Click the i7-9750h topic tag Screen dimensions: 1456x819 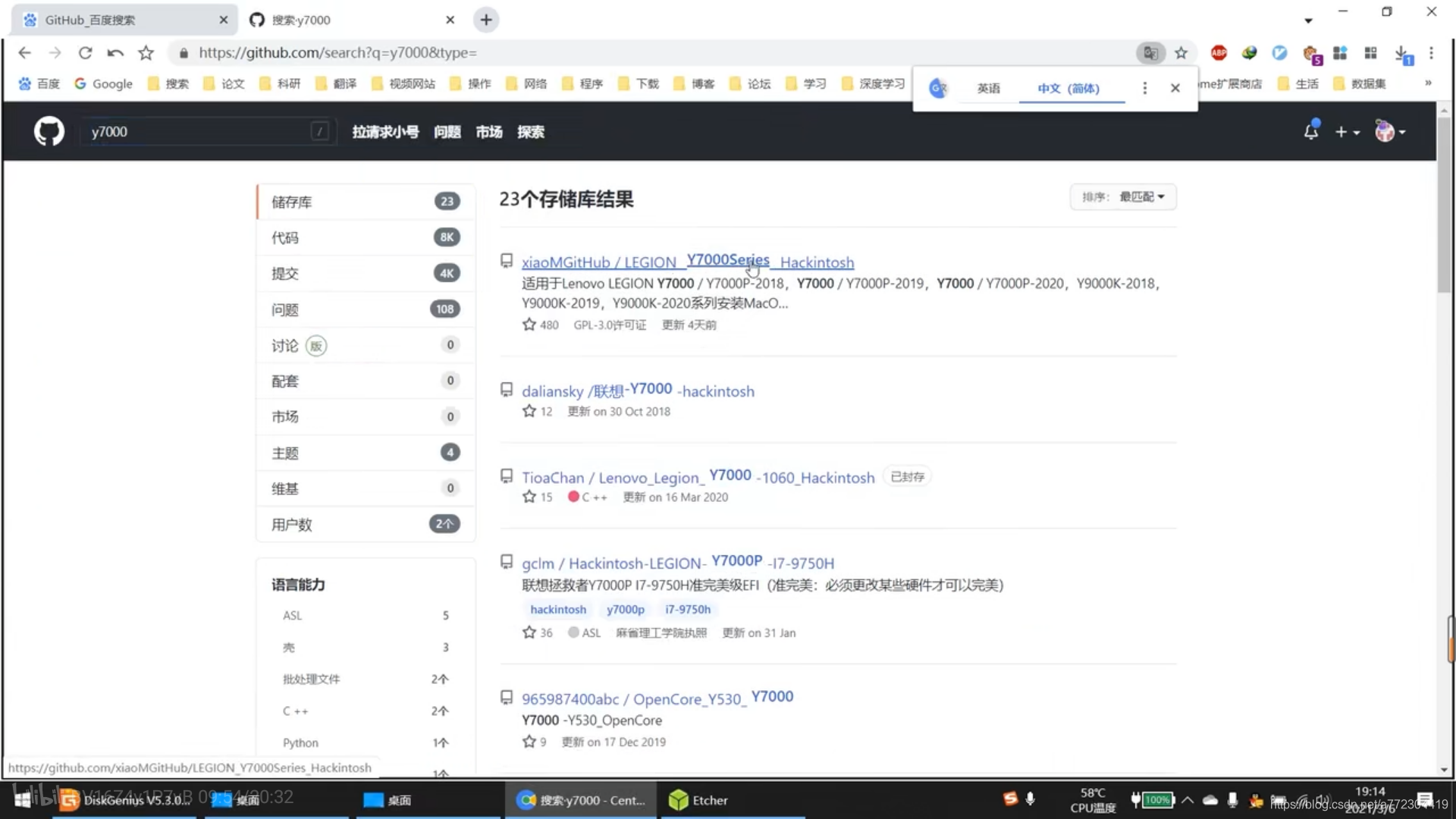688,609
